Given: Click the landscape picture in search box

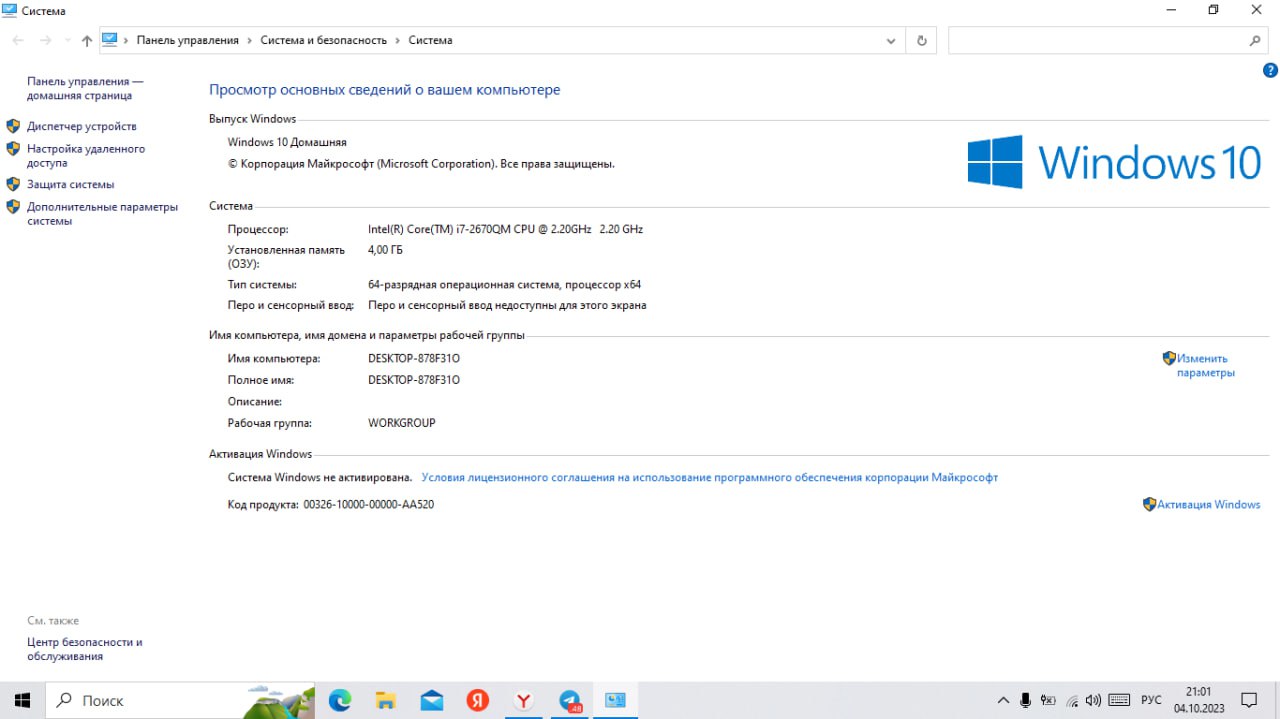Looking at the screenshot, I should click(279, 701).
